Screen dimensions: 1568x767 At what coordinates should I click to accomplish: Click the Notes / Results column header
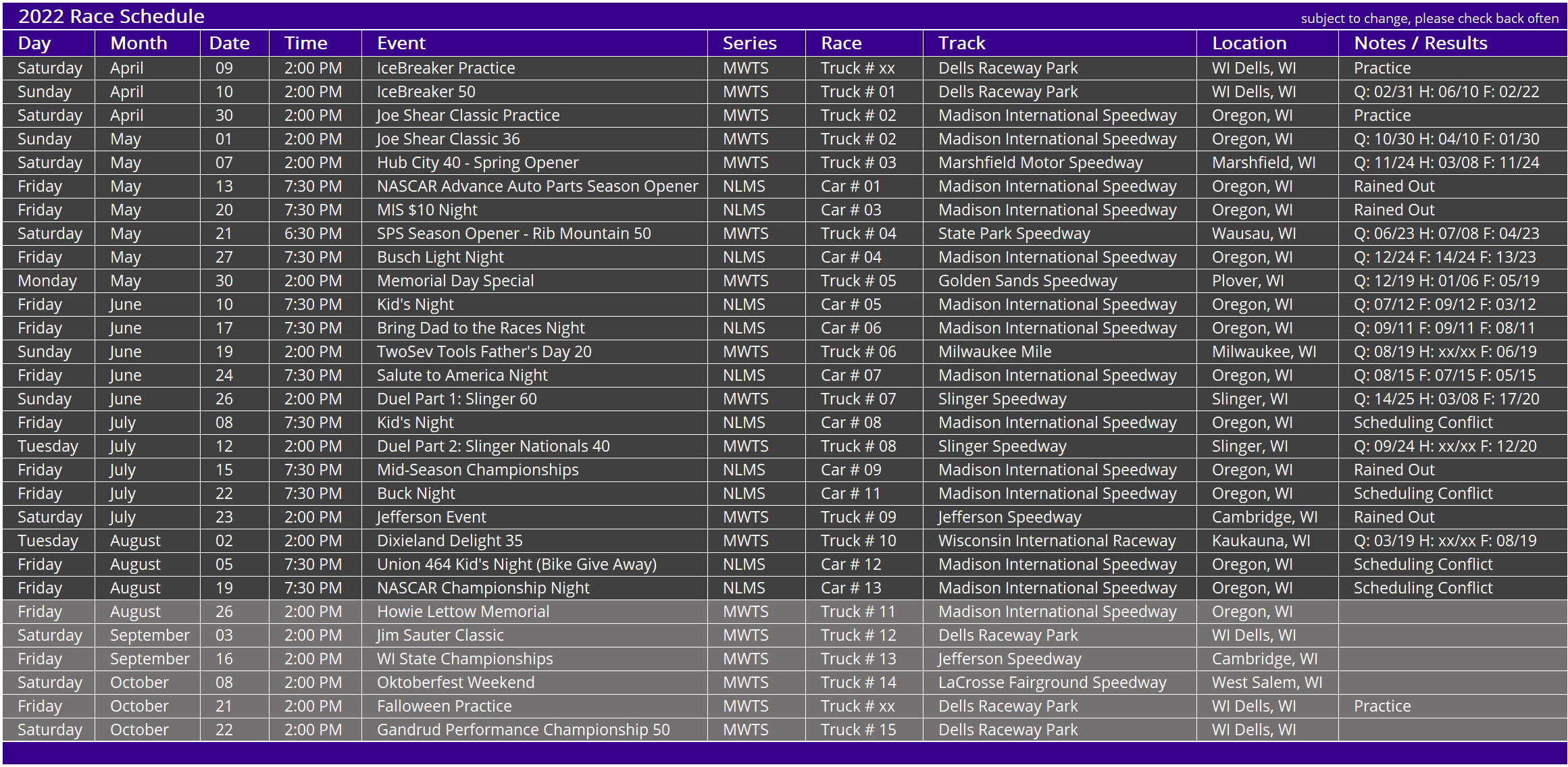click(1421, 43)
